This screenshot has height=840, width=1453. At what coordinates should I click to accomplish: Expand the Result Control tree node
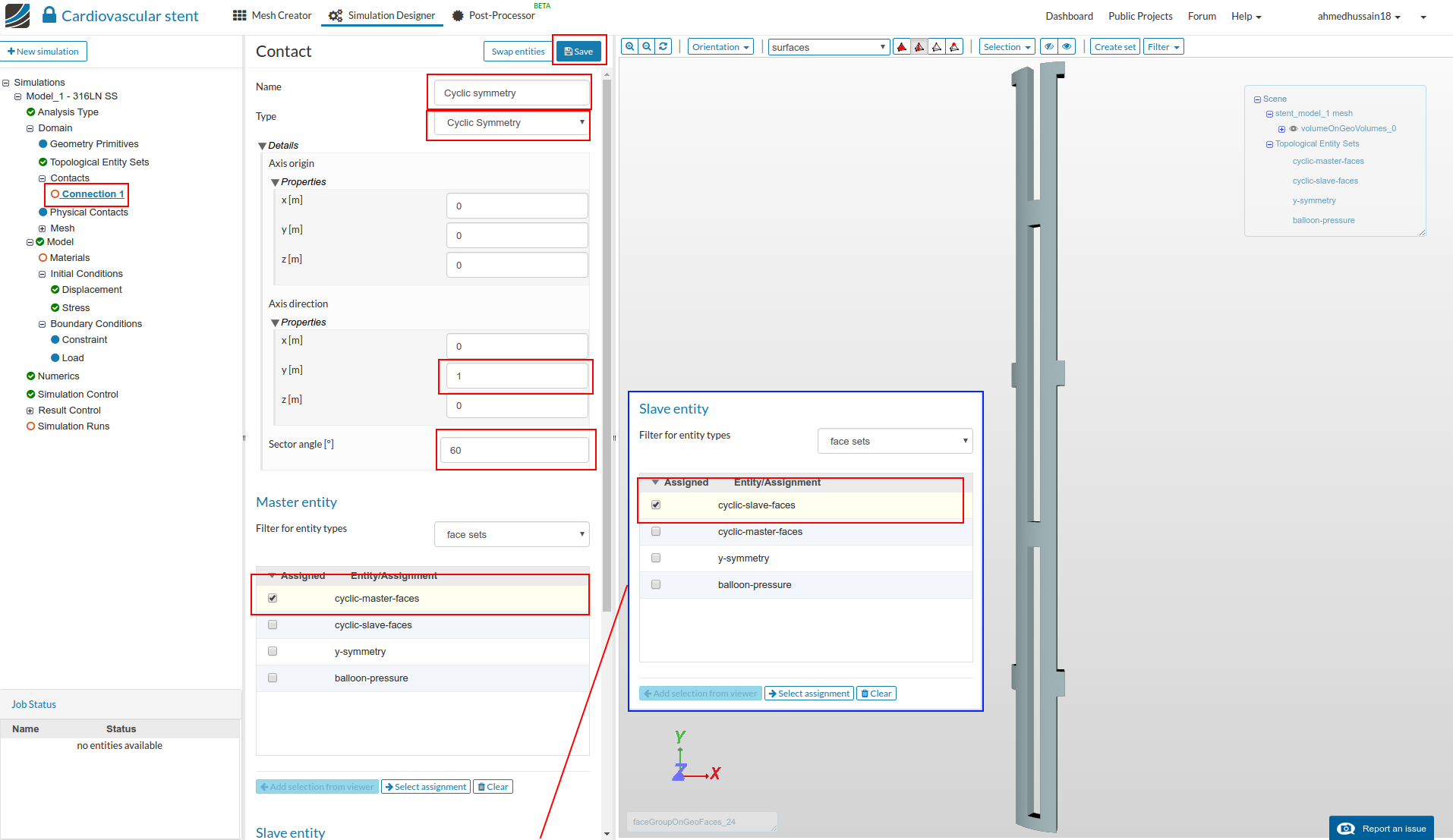point(30,411)
